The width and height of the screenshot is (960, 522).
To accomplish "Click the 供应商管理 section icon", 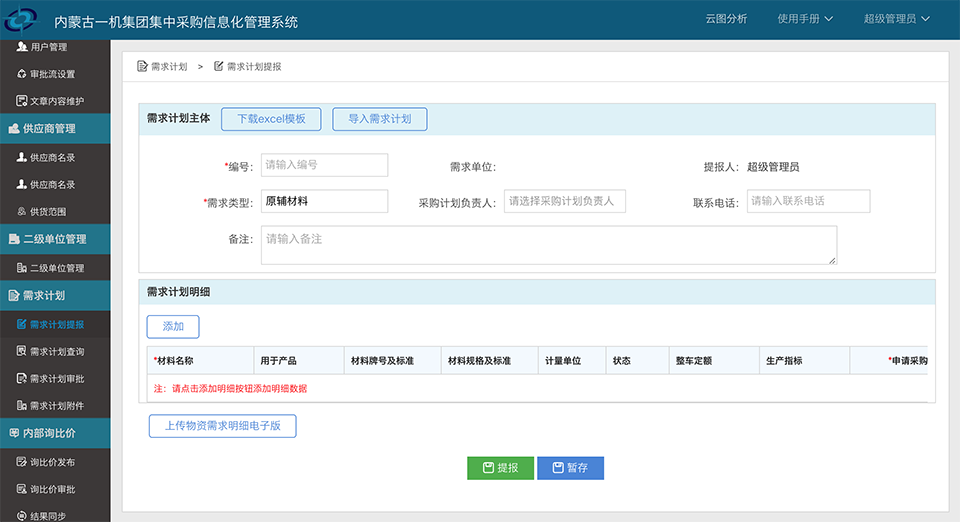I will click(x=13, y=129).
